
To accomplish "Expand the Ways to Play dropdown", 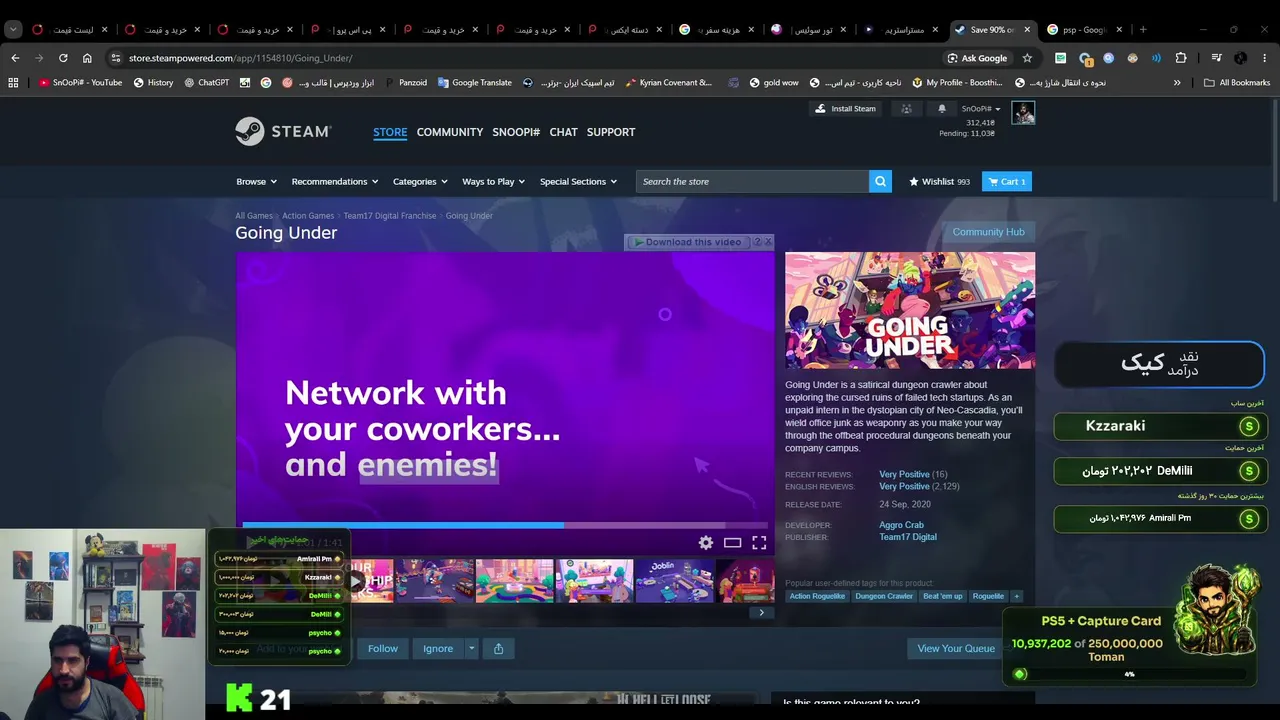I will [x=494, y=181].
